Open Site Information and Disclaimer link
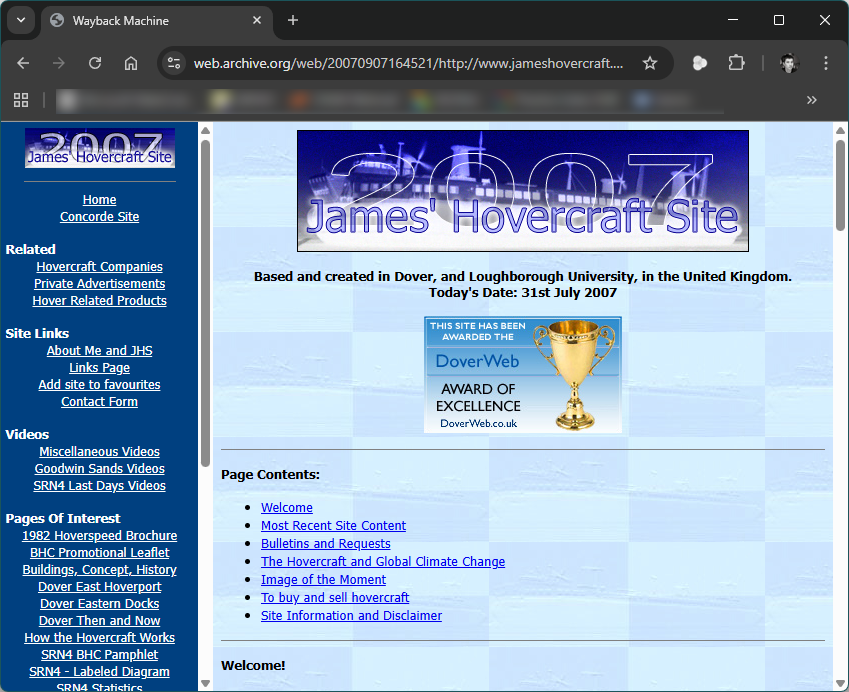The width and height of the screenshot is (849, 692). [x=351, y=616]
